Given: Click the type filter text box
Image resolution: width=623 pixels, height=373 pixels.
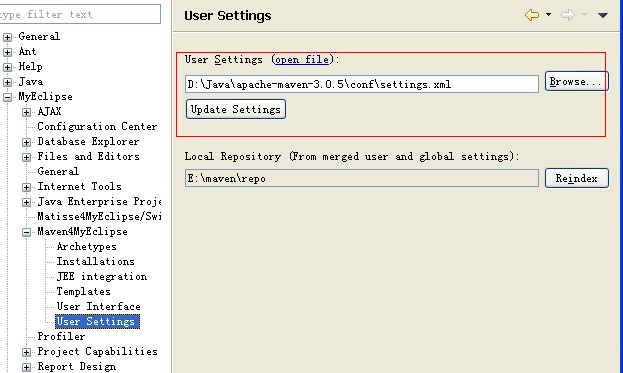Looking at the screenshot, I should [x=79, y=14].
